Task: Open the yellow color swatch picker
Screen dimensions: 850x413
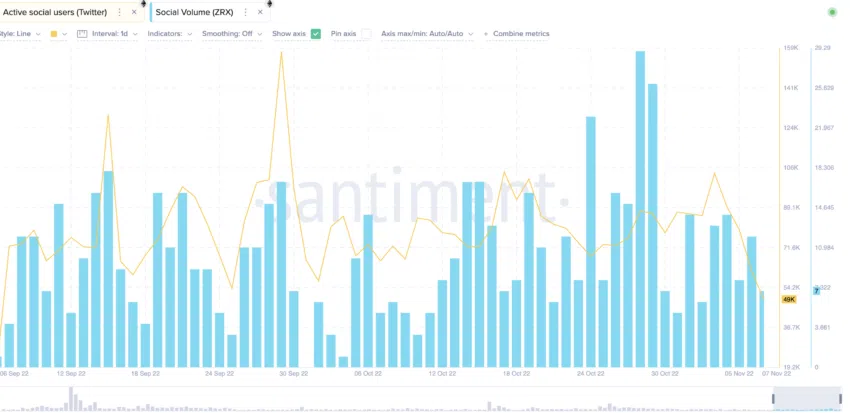Action: [x=57, y=34]
